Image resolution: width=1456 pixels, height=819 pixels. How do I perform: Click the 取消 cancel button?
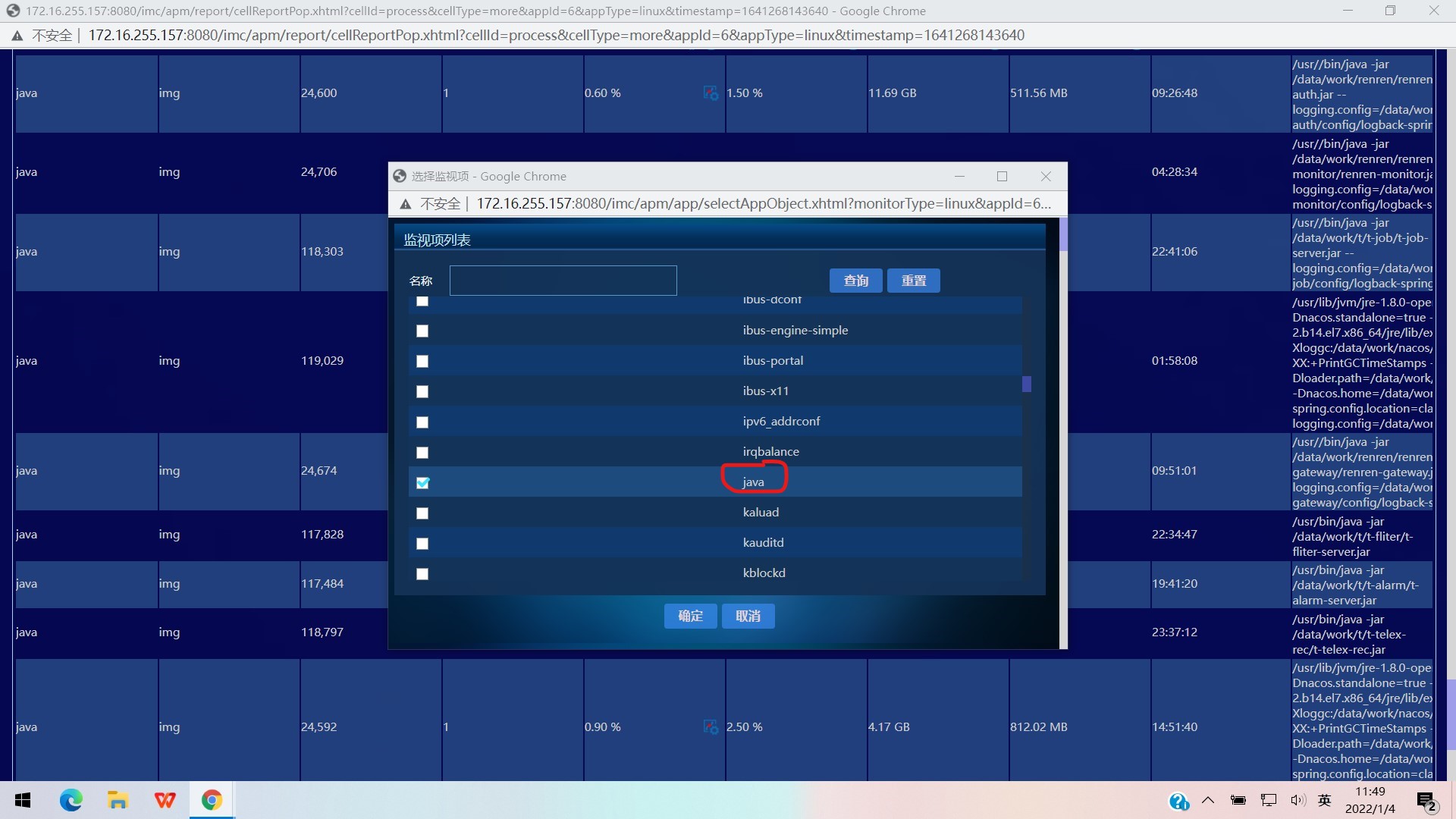coord(748,616)
